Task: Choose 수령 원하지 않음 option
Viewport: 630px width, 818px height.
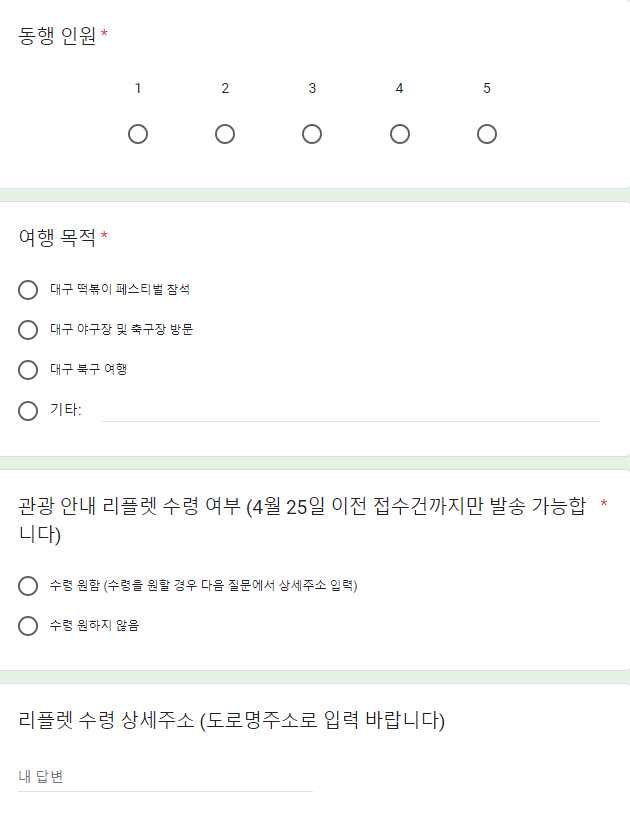Action: click(27, 626)
